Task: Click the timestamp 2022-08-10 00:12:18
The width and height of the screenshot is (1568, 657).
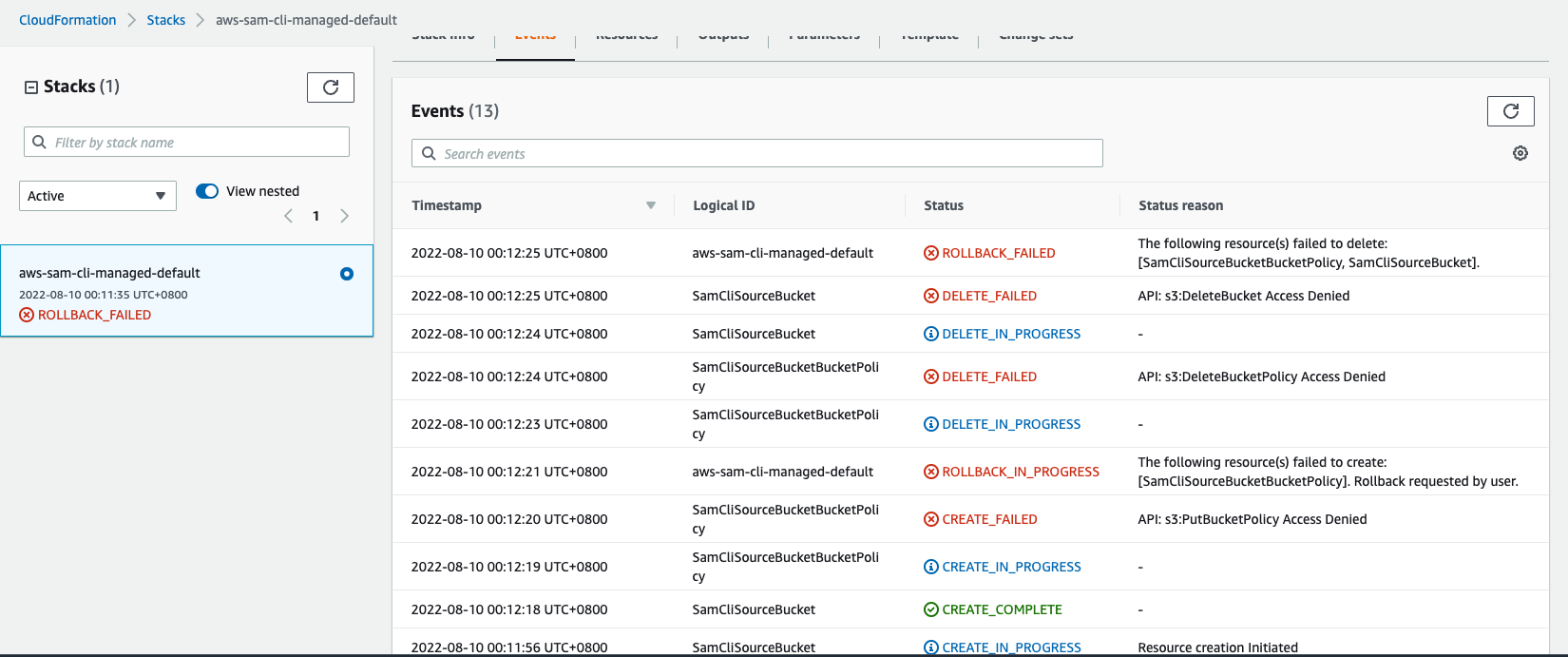Action: [509, 609]
